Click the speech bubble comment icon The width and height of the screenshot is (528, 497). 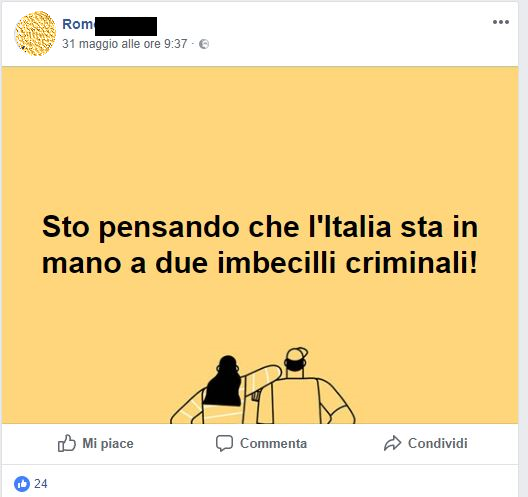click(x=224, y=443)
